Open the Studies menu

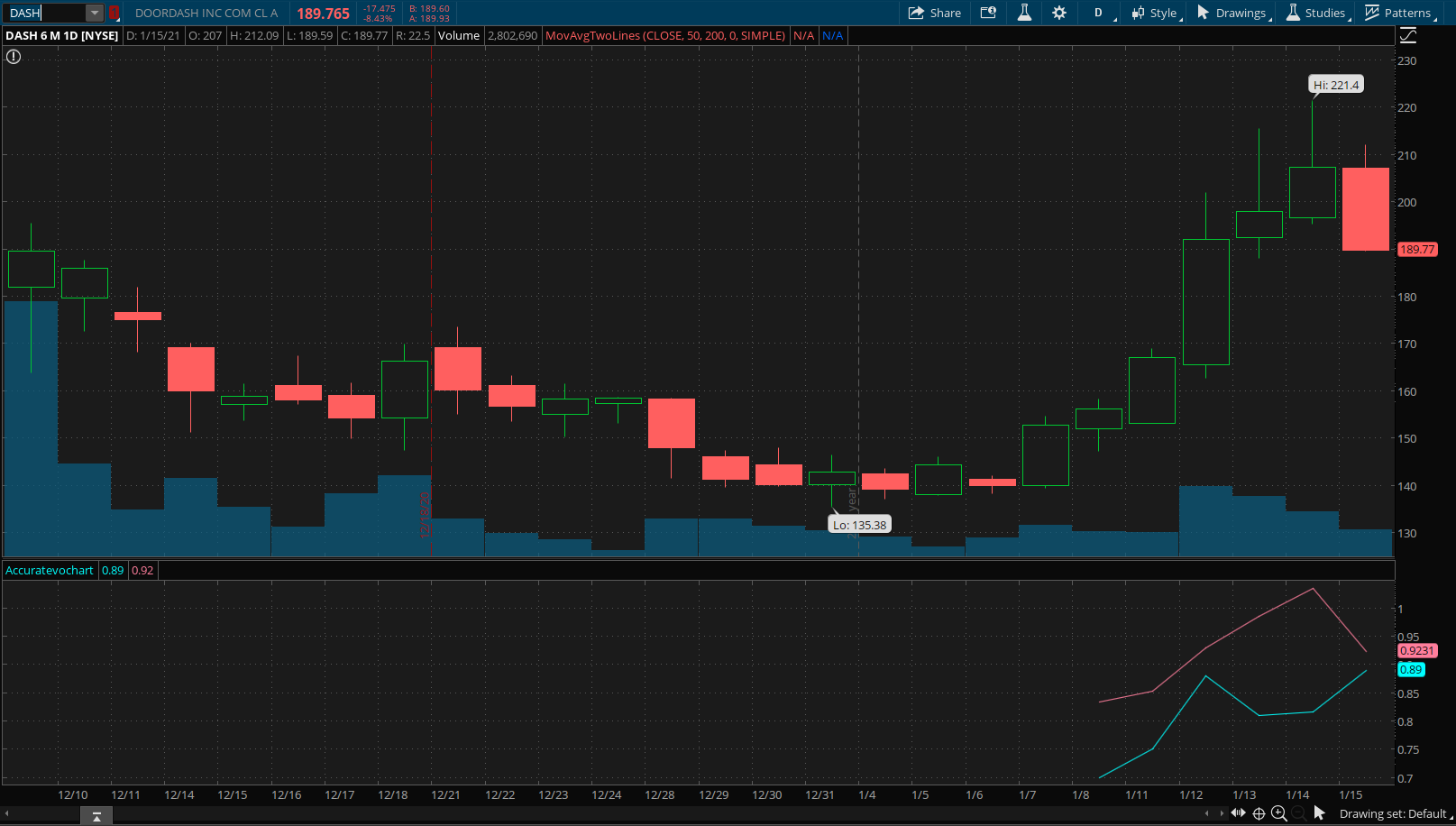click(1316, 13)
